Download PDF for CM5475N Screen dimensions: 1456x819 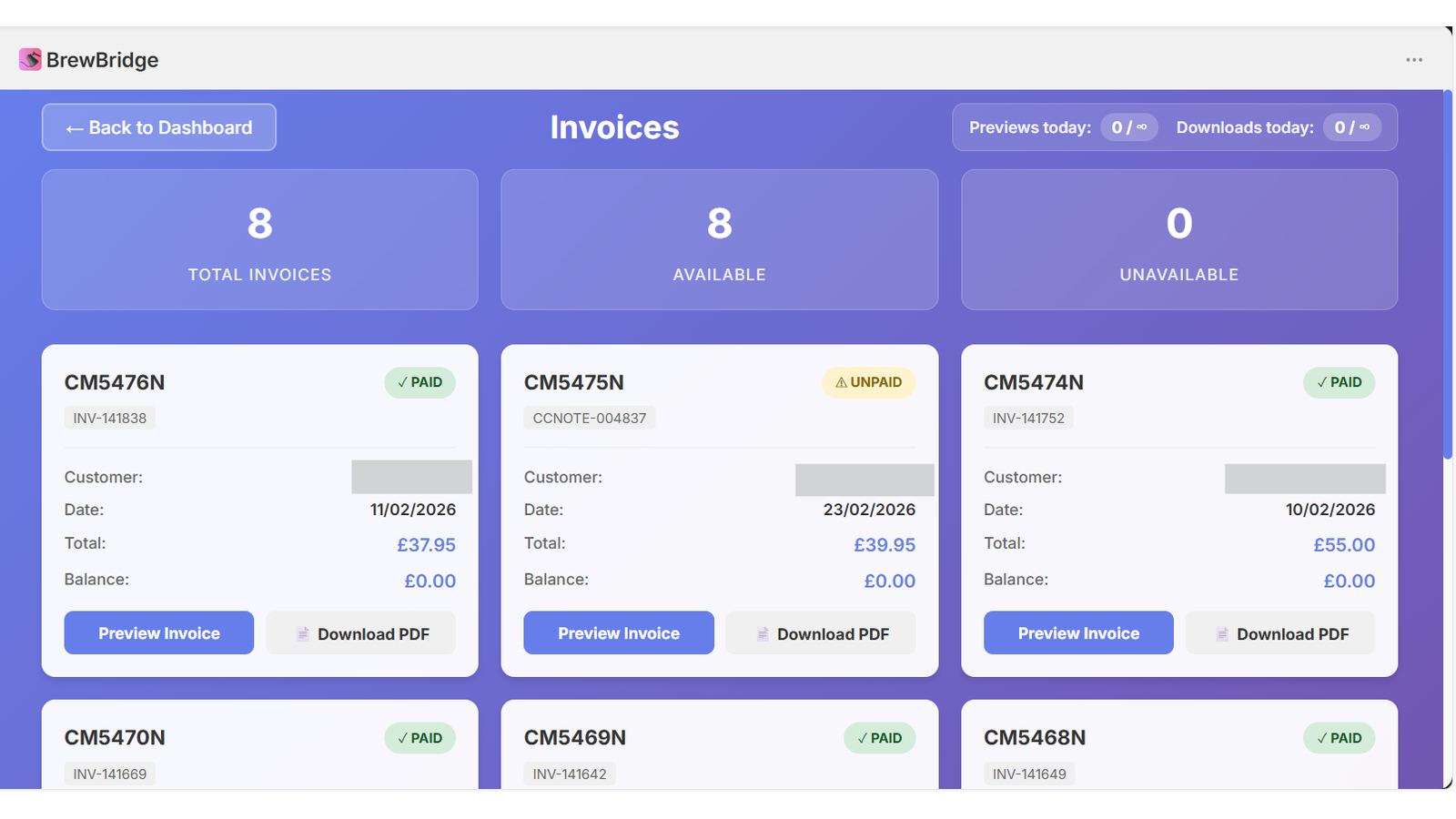[821, 633]
